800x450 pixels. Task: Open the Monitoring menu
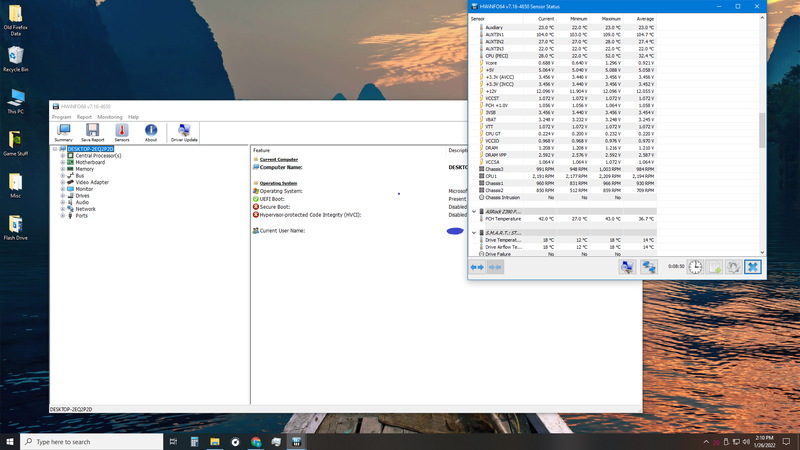click(x=110, y=117)
